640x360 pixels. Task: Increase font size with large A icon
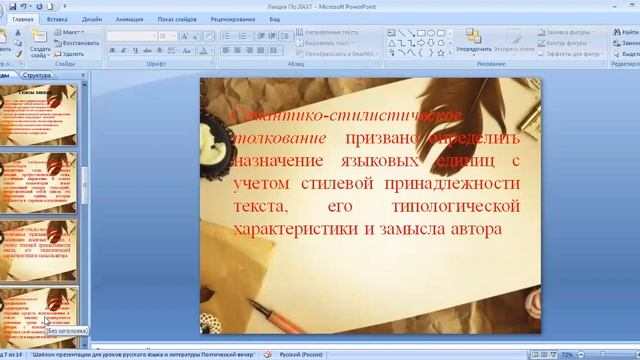[x=184, y=36]
